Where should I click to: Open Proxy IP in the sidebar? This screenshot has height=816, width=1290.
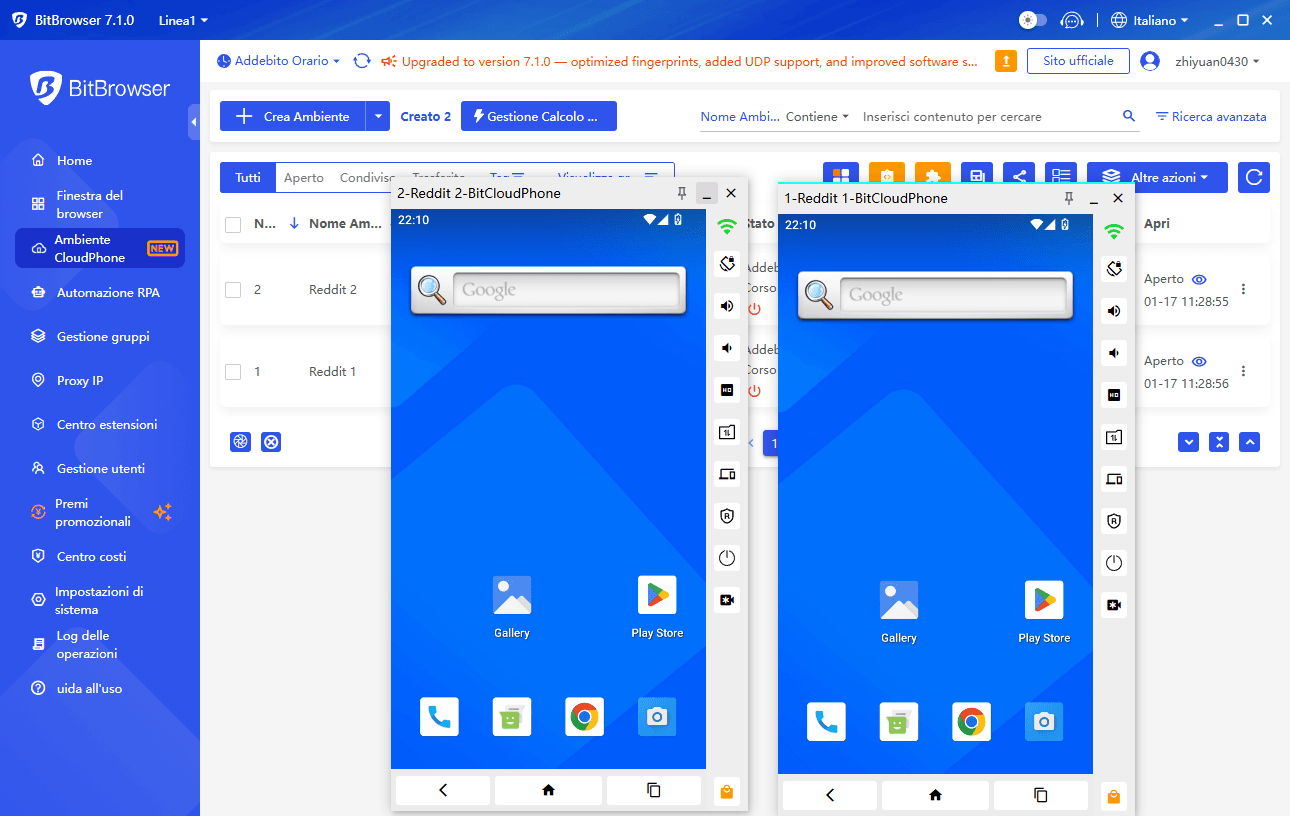pyautogui.click(x=80, y=381)
